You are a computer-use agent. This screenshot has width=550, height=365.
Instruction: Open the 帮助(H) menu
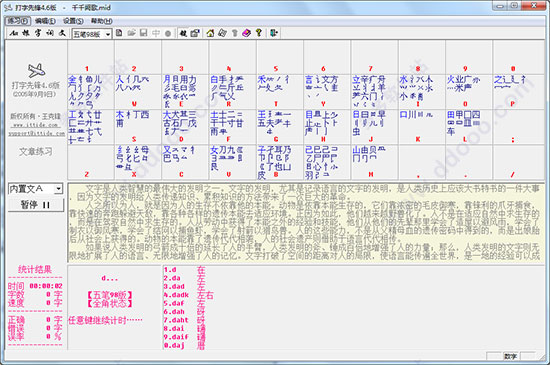102,21
